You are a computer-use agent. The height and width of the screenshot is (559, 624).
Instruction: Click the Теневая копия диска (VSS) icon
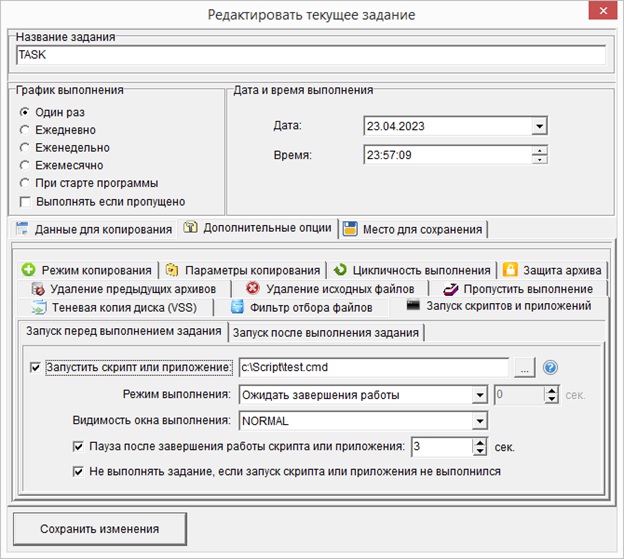39,308
